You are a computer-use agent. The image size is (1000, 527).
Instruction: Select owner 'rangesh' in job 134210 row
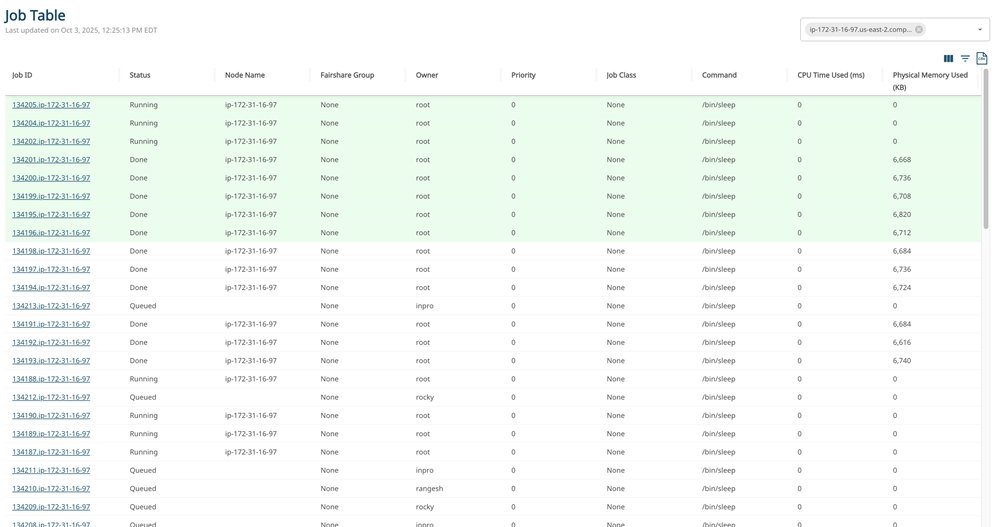coord(429,489)
